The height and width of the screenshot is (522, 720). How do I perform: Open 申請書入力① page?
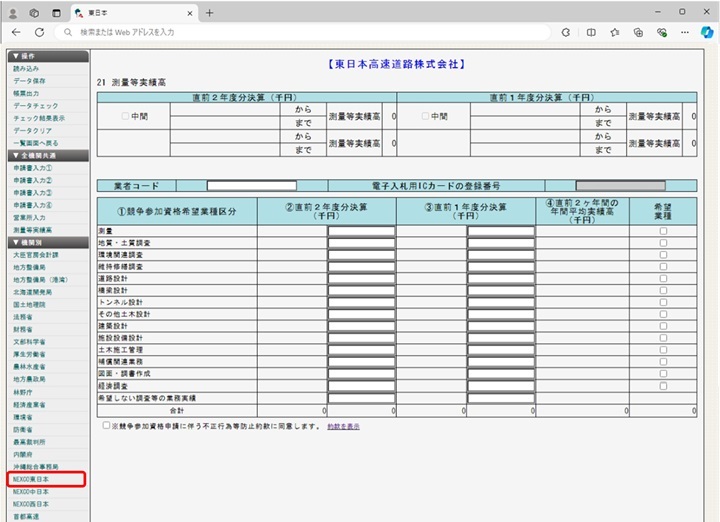point(33,168)
